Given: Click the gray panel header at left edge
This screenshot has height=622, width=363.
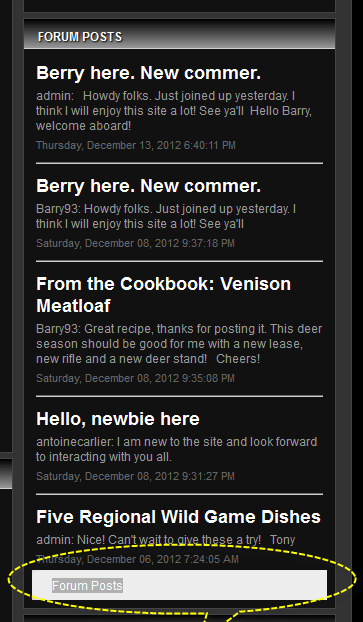Looking at the screenshot, I should point(6,474).
